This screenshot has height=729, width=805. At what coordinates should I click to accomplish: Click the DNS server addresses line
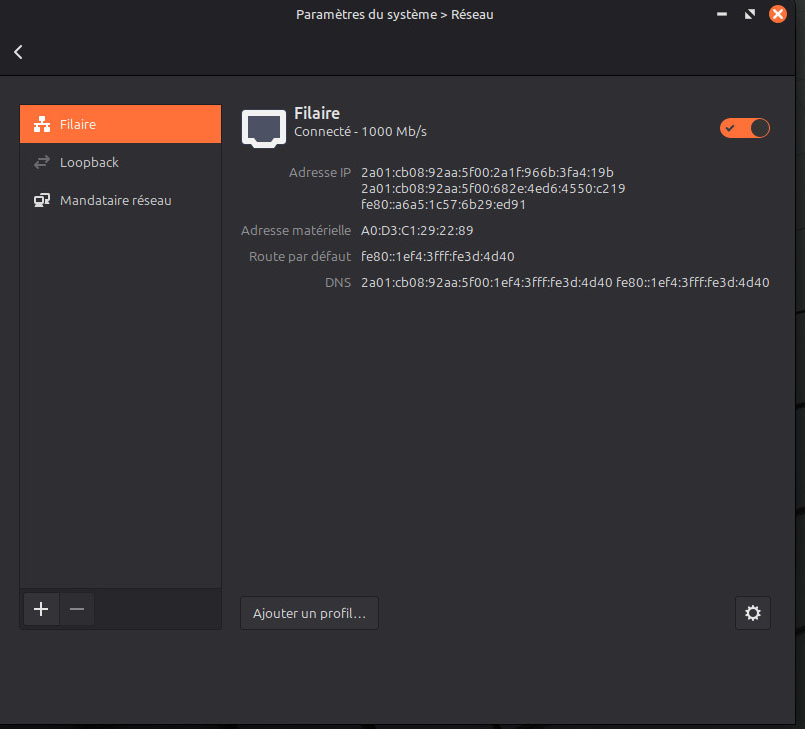(x=565, y=282)
